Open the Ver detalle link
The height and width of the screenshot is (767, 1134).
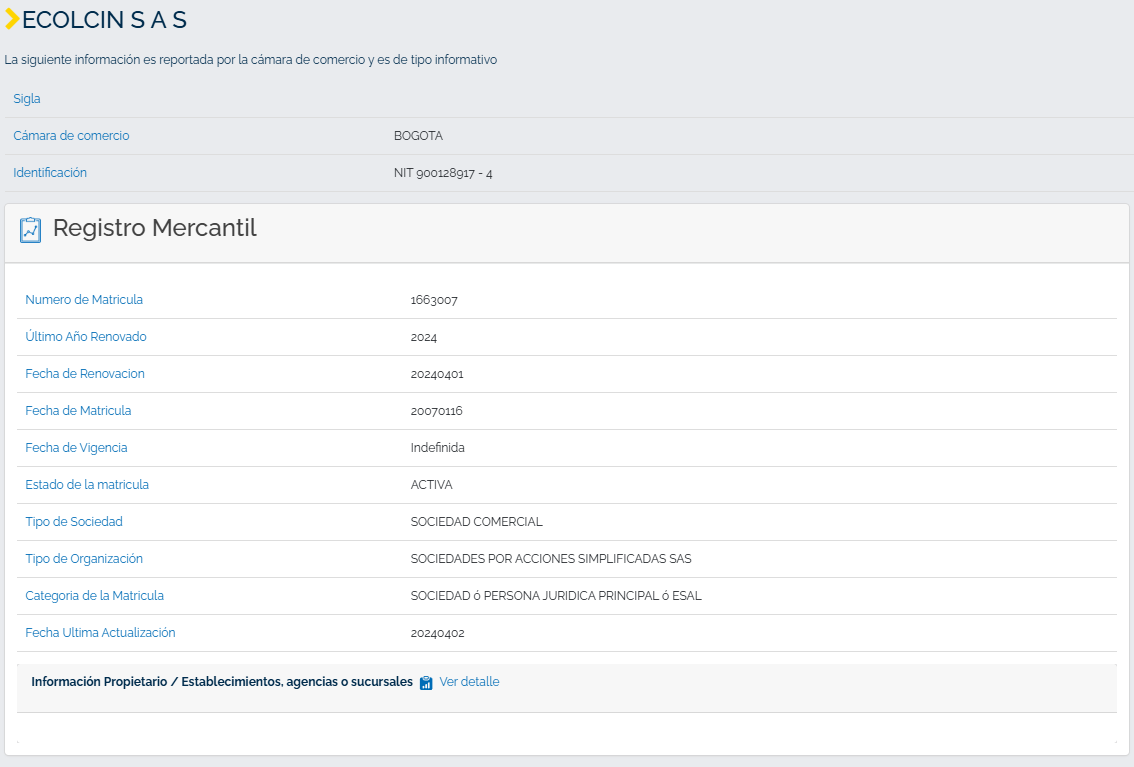coord(469,682)
